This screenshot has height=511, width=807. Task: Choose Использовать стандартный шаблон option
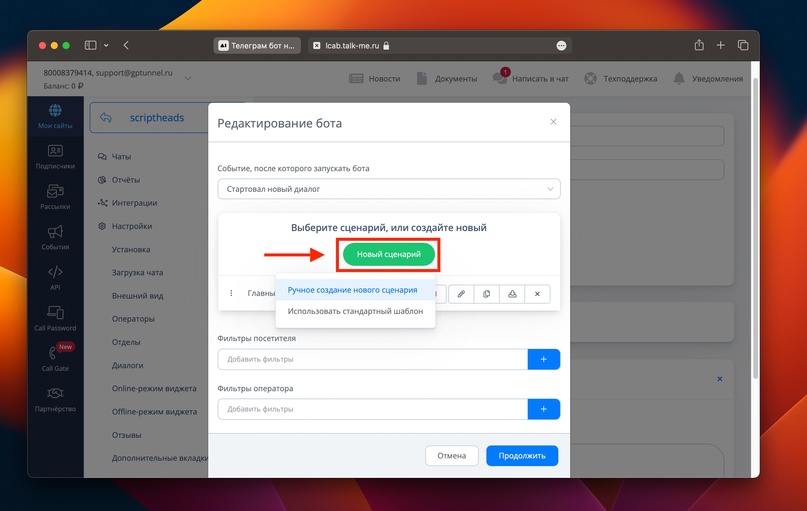pyautogui.click(x=355, y=311)
